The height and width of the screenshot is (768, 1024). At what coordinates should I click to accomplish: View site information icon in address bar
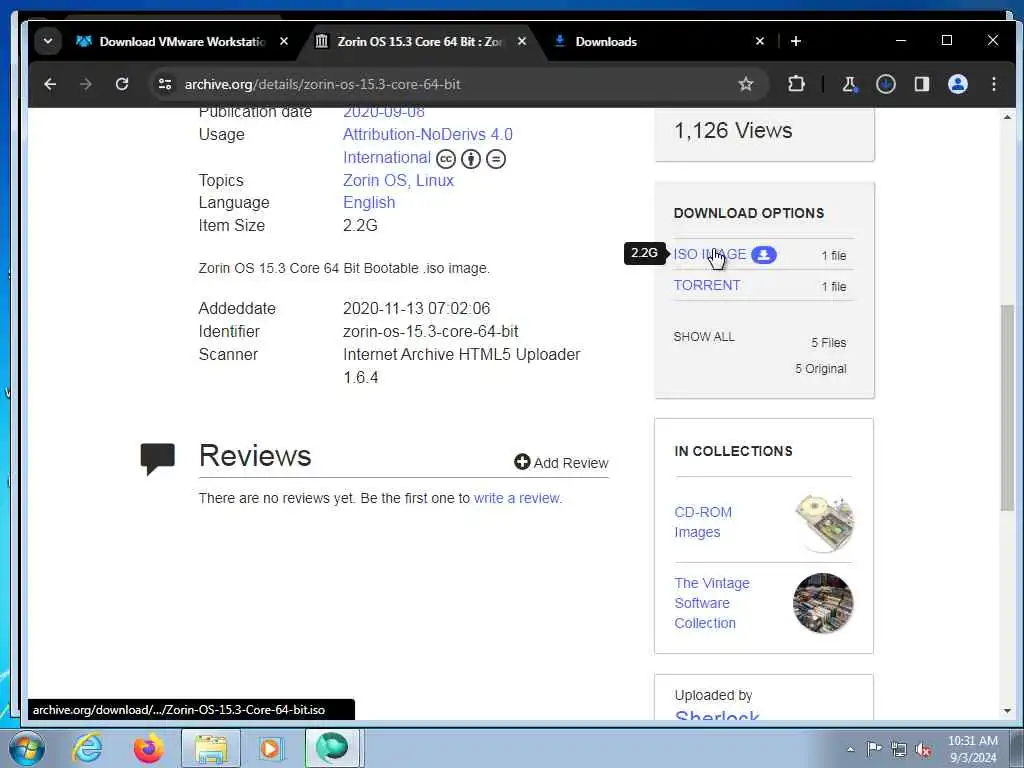click(165, 84)
